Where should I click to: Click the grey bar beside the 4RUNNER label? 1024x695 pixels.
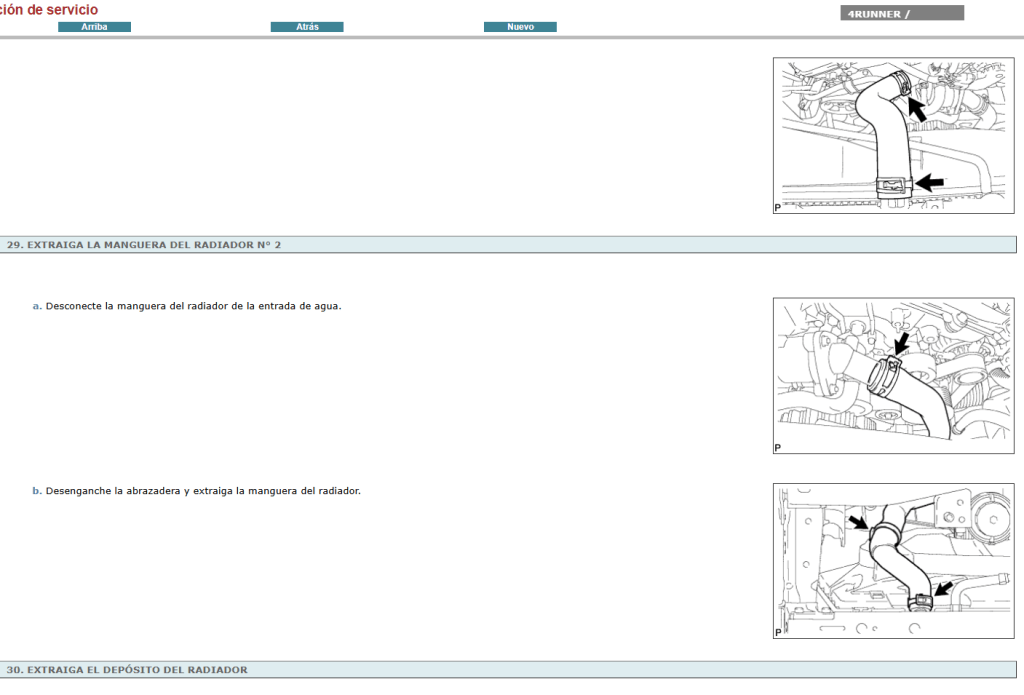tap(938, 12)
